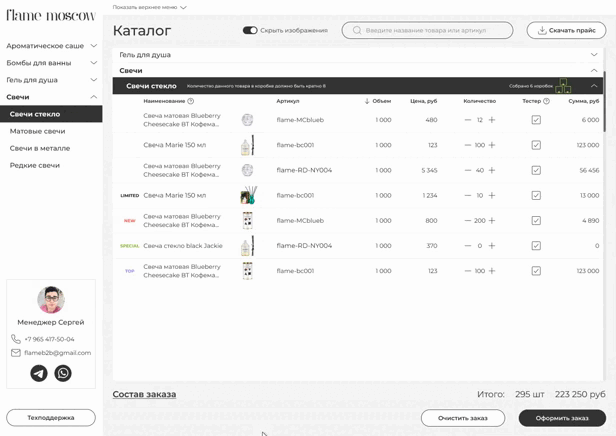Open product thumbnail in the LIMITED row

pyautogui.click(x=248, y=195)
